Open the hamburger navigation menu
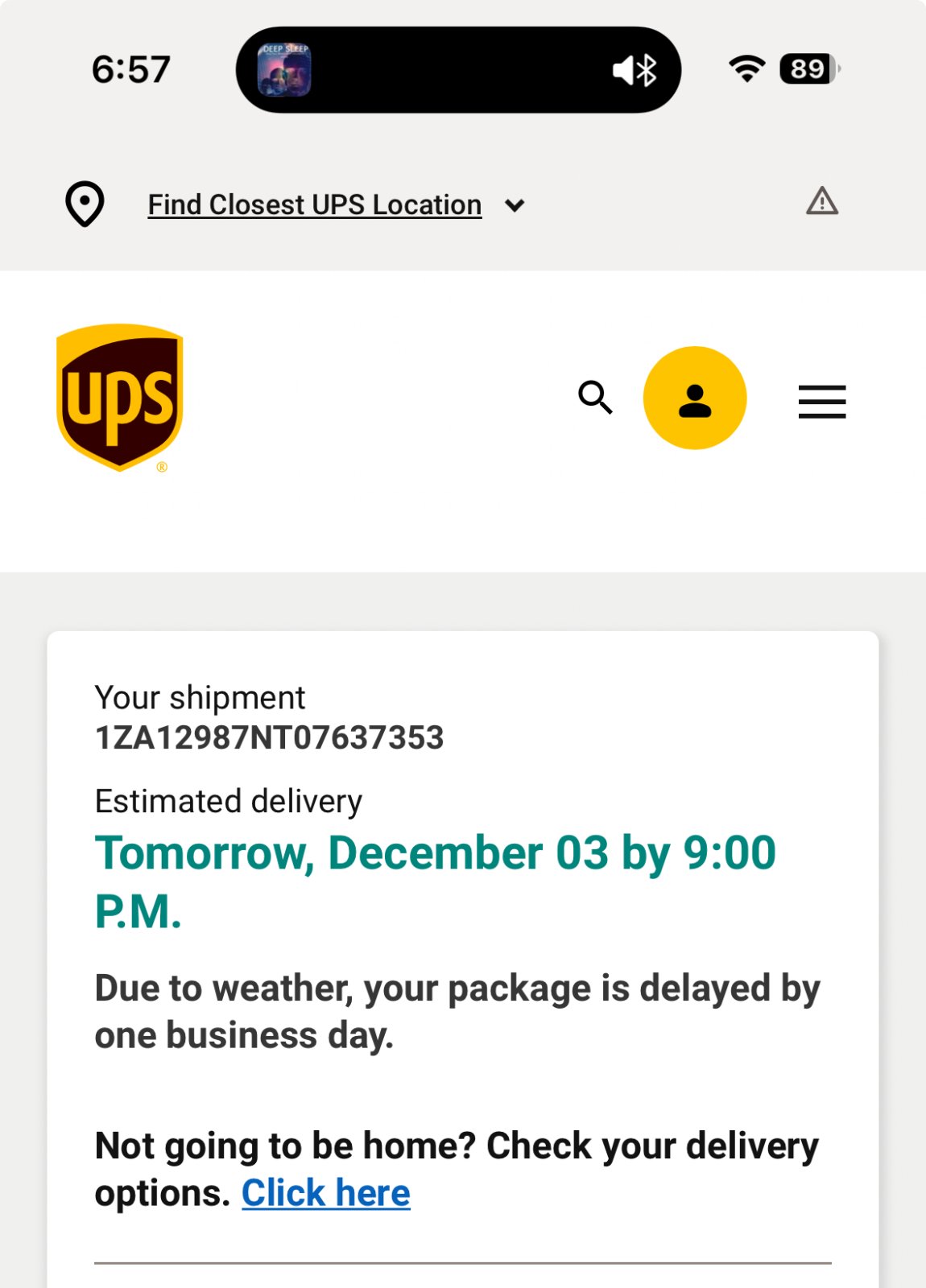This screenshot has width=926, height=1288. tap(821, 401)
